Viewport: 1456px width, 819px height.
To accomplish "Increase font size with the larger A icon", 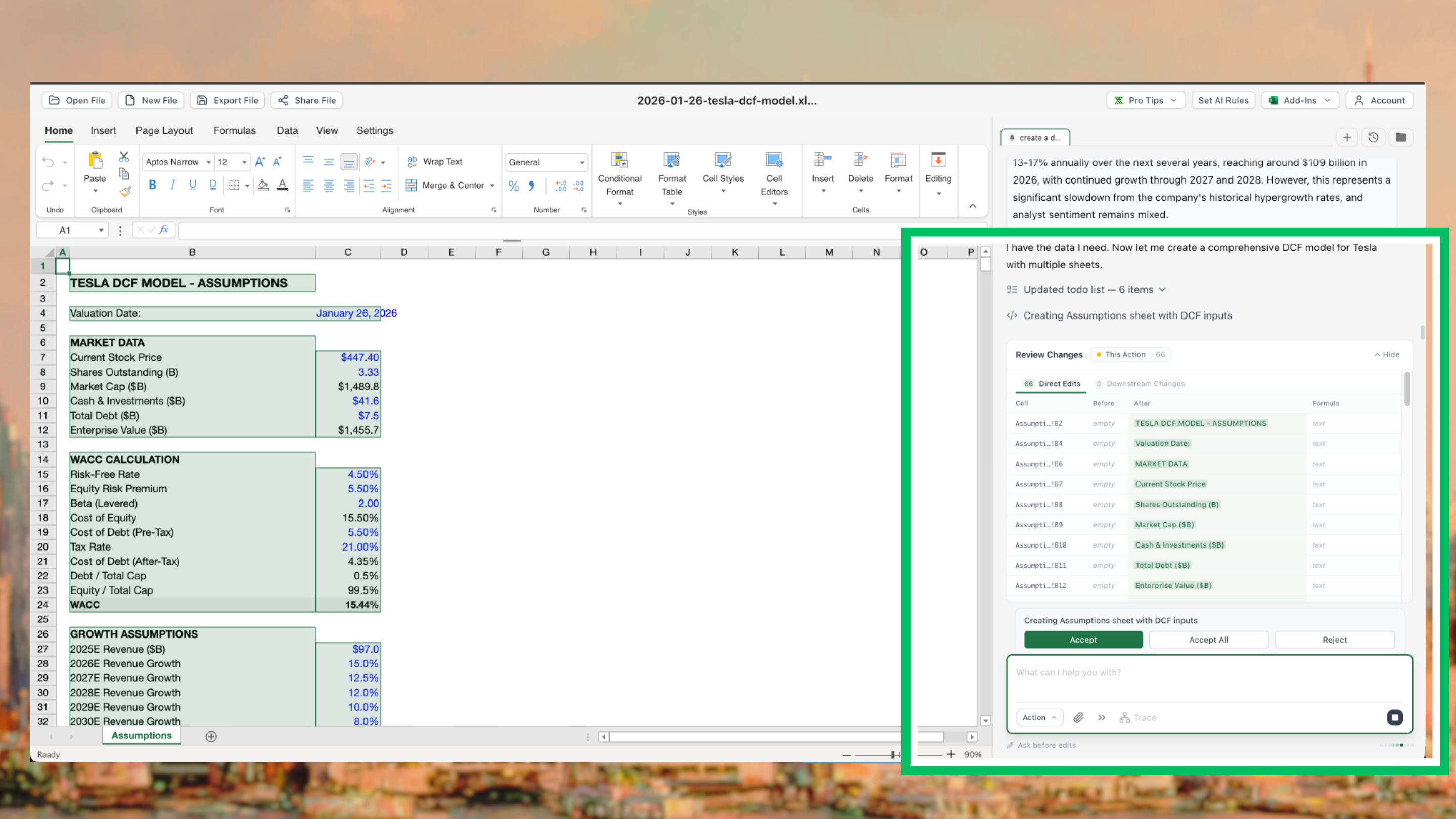I will (x=259, y=162).
